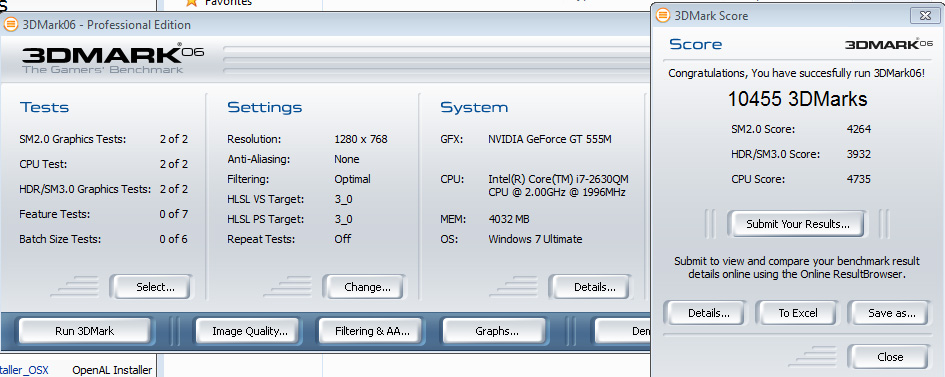
Task: Open the Change settings button
Action: coord(364,287)
